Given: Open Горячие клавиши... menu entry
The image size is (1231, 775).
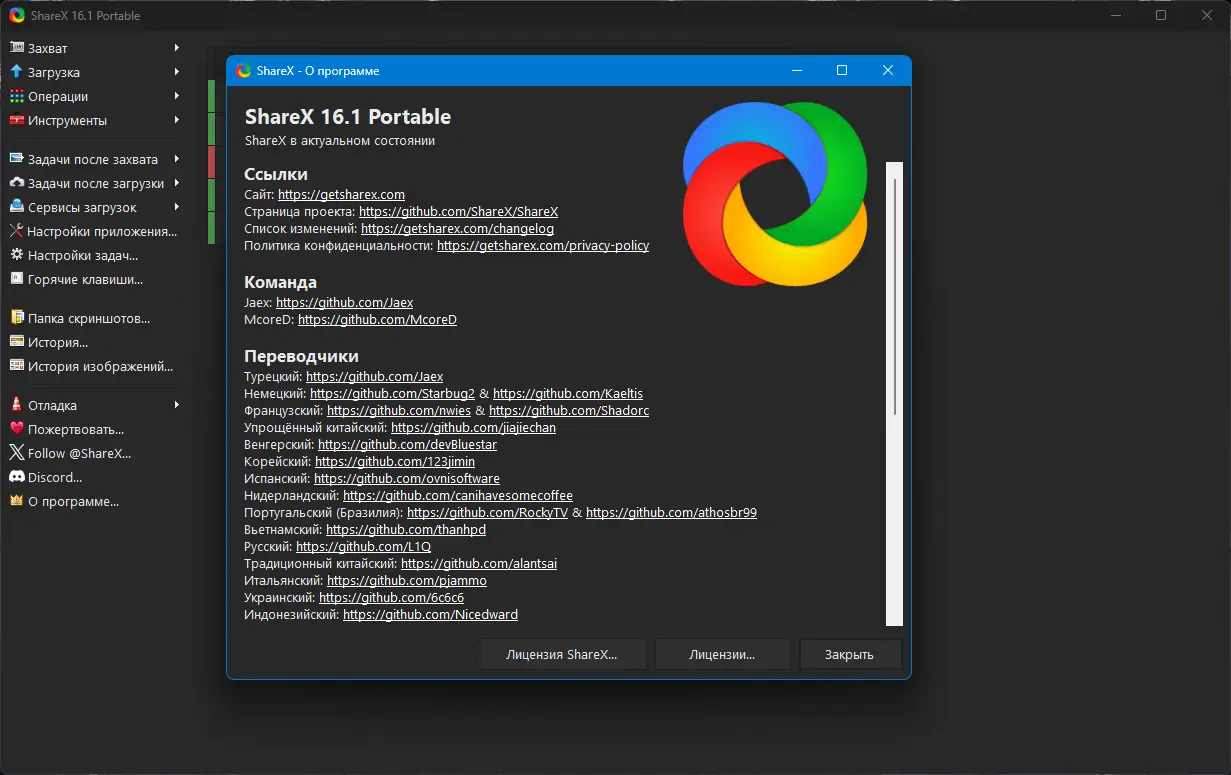Looking at the screenshot, I should tap(95, 279).
